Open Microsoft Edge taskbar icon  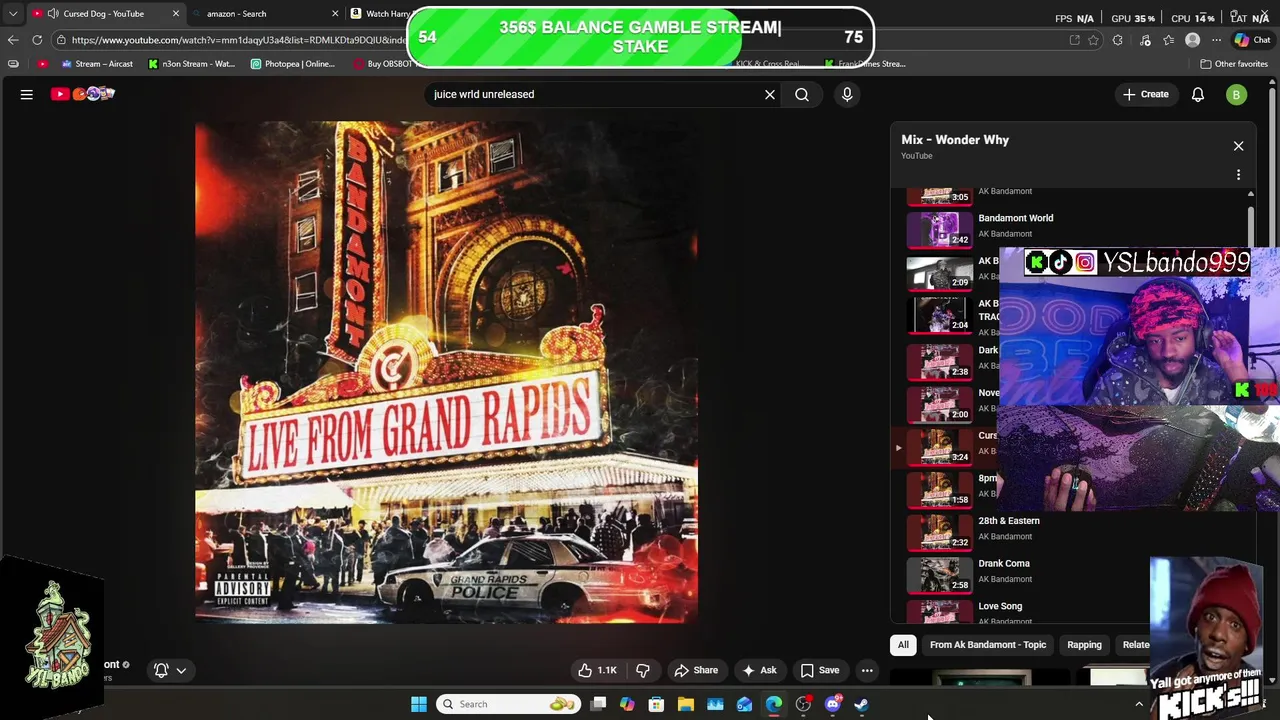(774, 704)
